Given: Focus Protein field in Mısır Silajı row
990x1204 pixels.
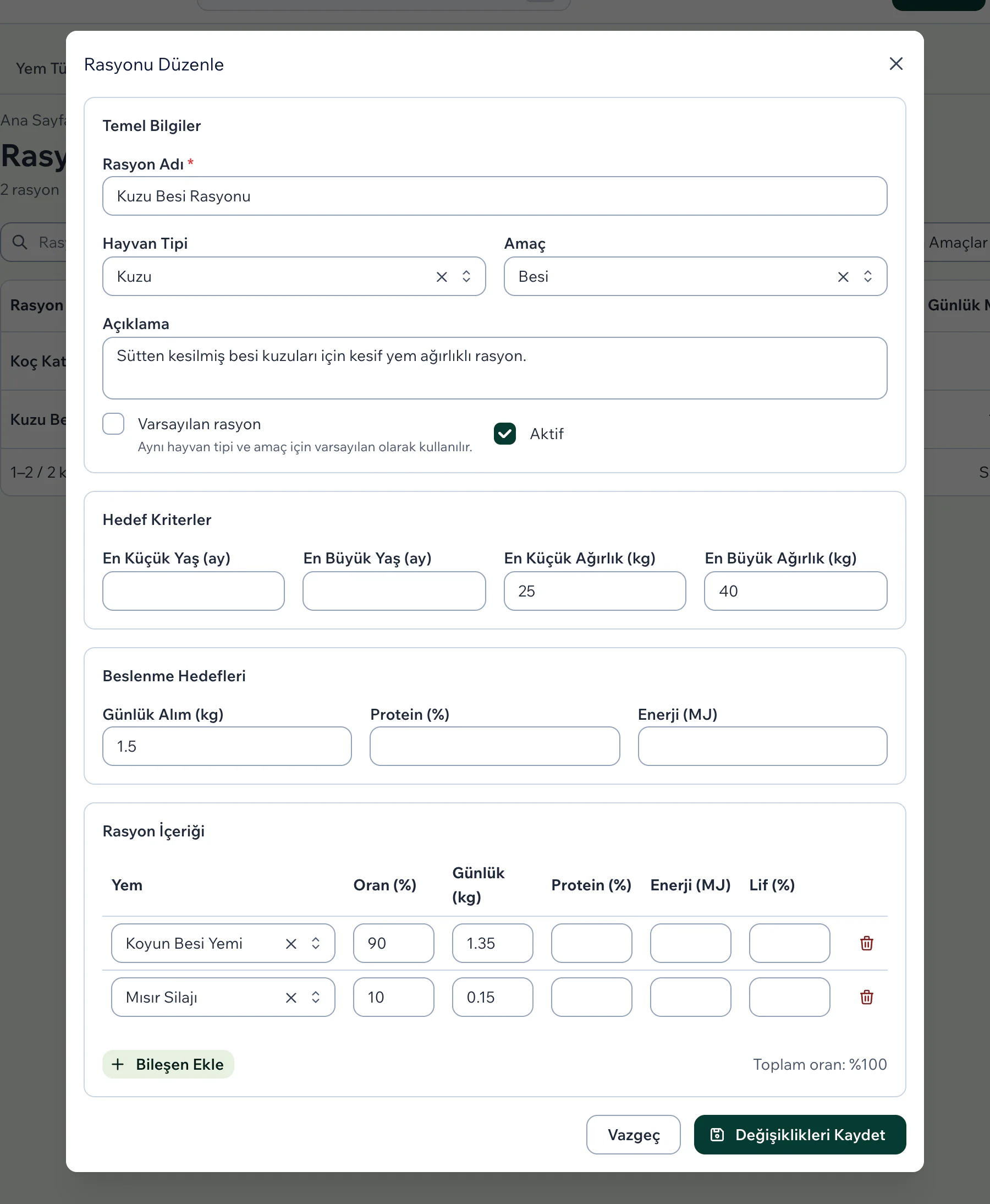Looking at the screenshot, I should pyautogui.click(x=591, y=997).
